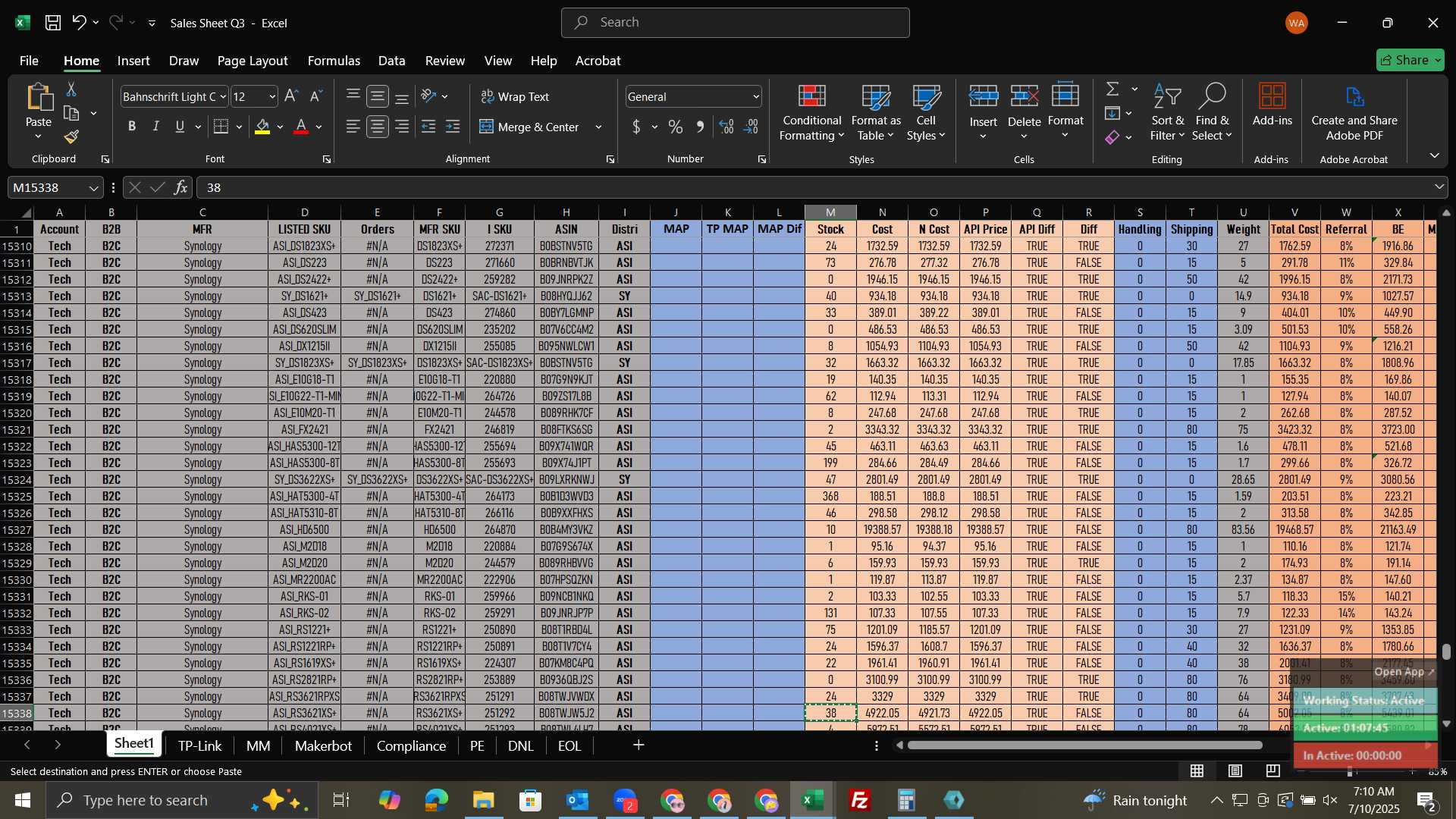Image resolution: width=1456 pixels, height=819 pixels.
Task: Toggle Bold formatting
Action: coord(132,127)
